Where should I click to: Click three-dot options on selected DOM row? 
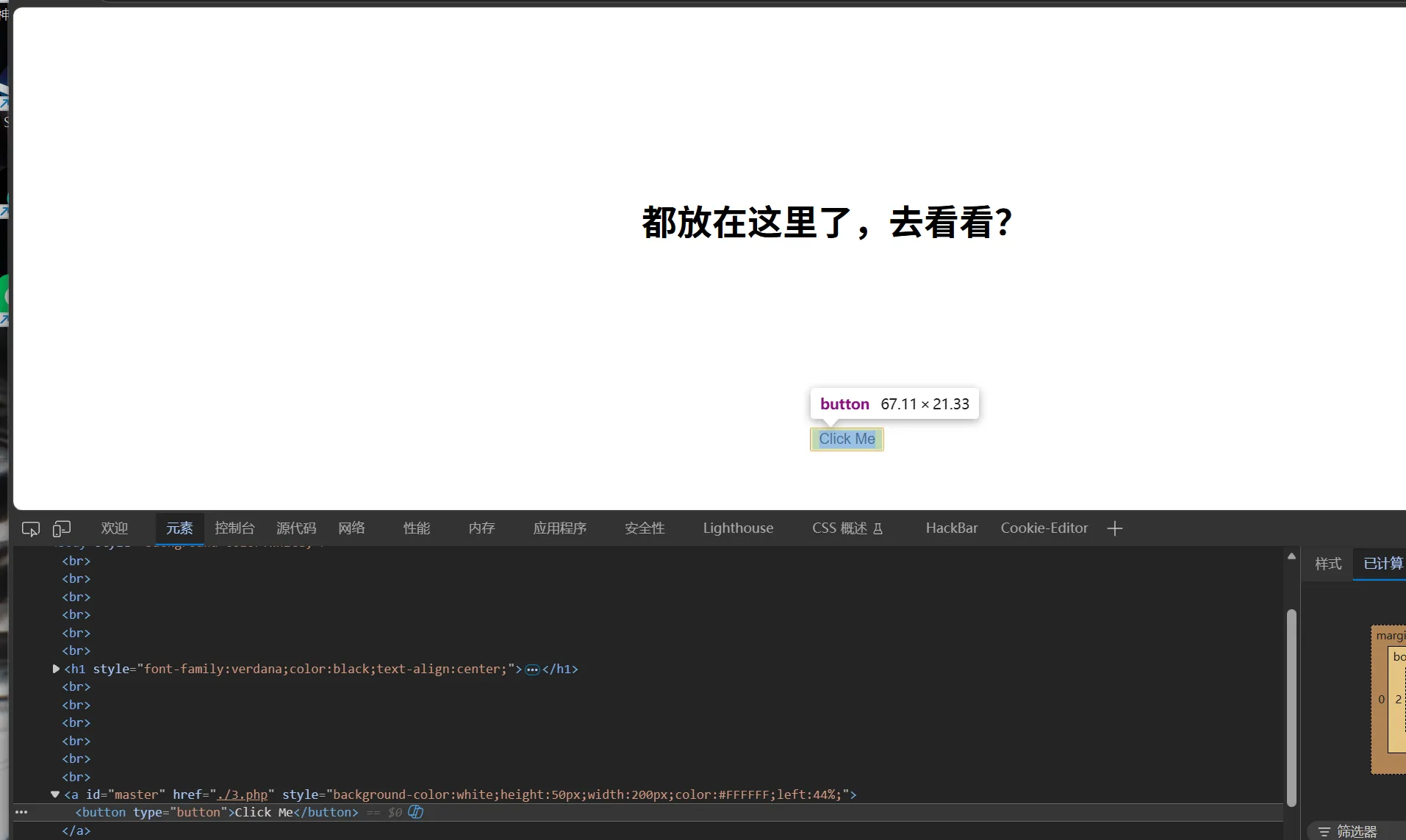(x=21, y=812)
